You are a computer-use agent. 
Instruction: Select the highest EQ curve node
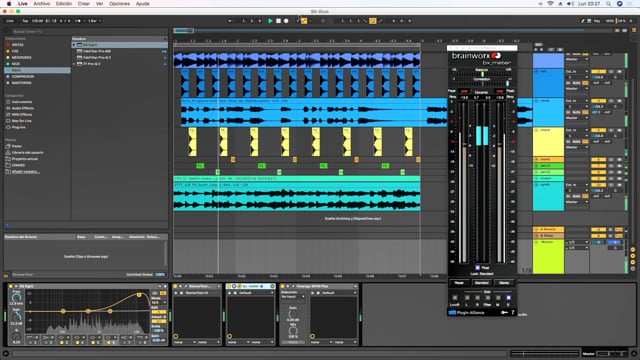coord(139,295)
